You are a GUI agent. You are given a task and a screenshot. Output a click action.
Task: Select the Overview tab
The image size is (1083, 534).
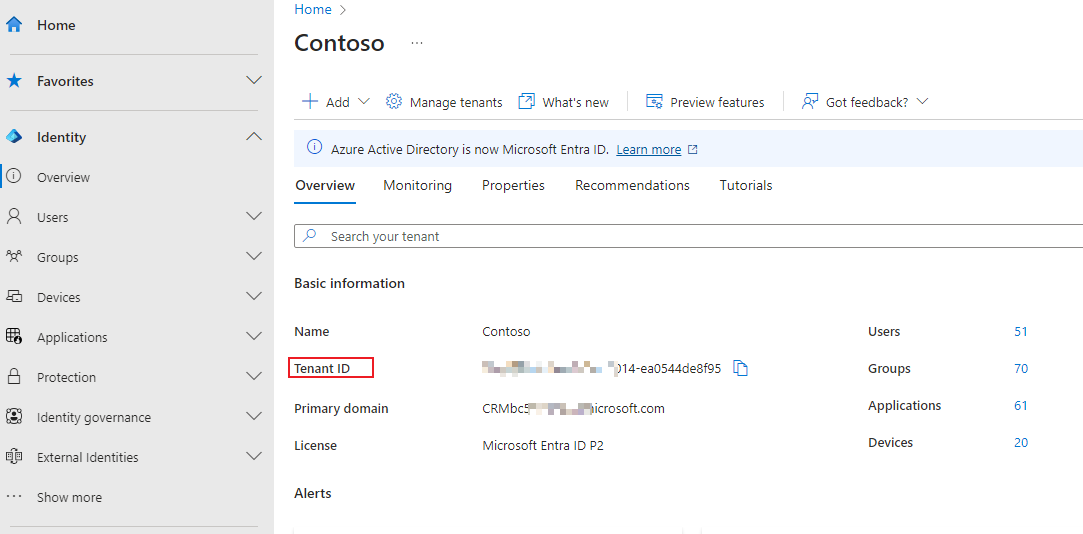click(325, 185)
